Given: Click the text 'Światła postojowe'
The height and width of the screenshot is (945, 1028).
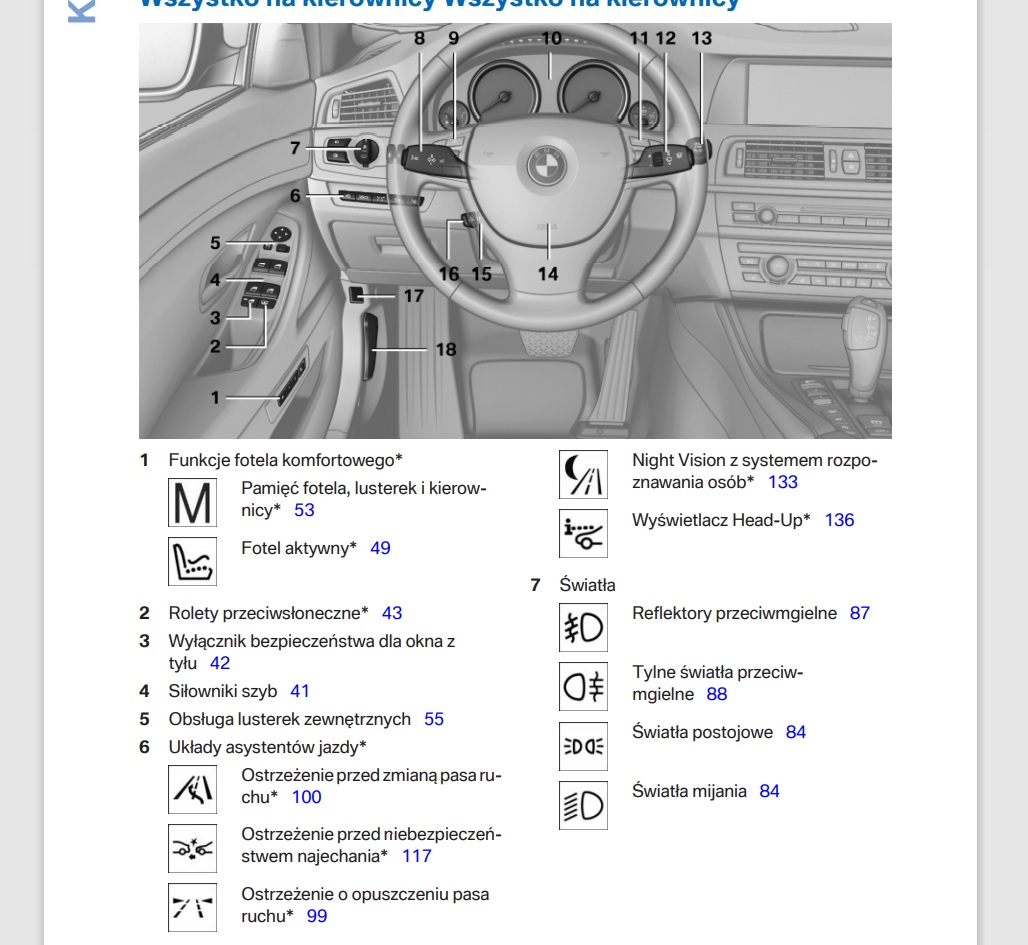Looking at the screenshot, I should point(702,733).
